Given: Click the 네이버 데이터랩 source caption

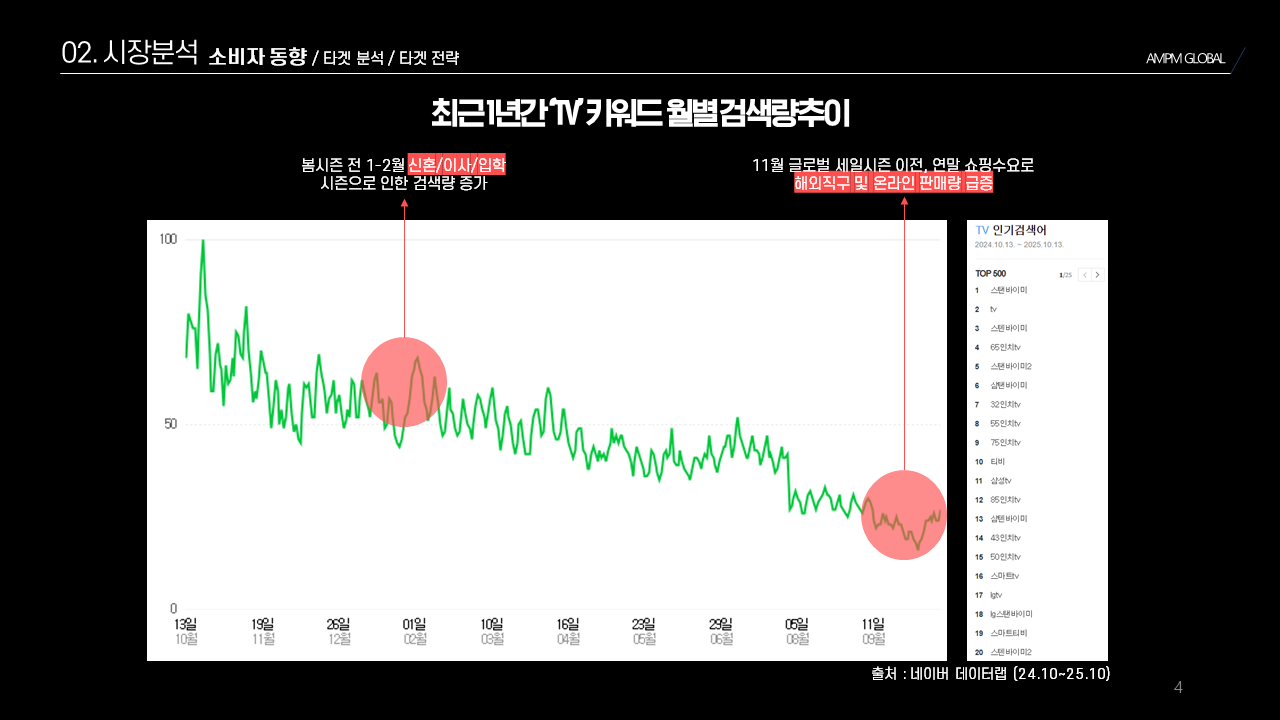Looking at the screenshot, I should (991, 674).
